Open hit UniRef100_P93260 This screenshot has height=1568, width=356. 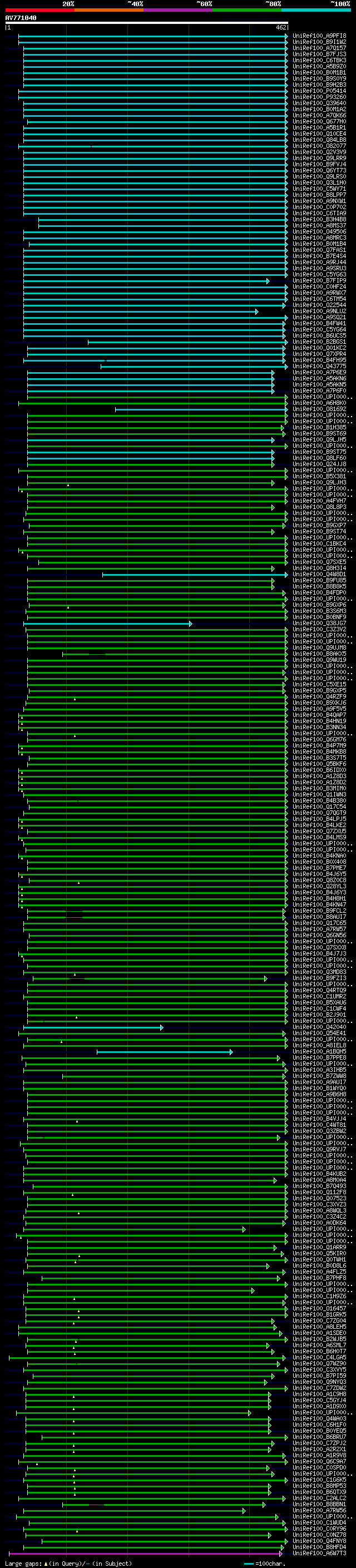(x=319, y=97)
